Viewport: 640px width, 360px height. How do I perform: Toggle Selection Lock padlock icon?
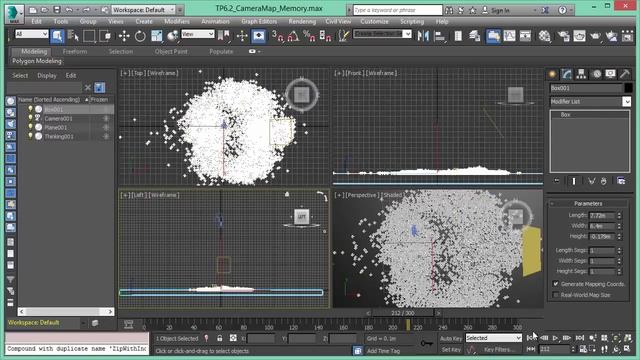coord(220,338)
